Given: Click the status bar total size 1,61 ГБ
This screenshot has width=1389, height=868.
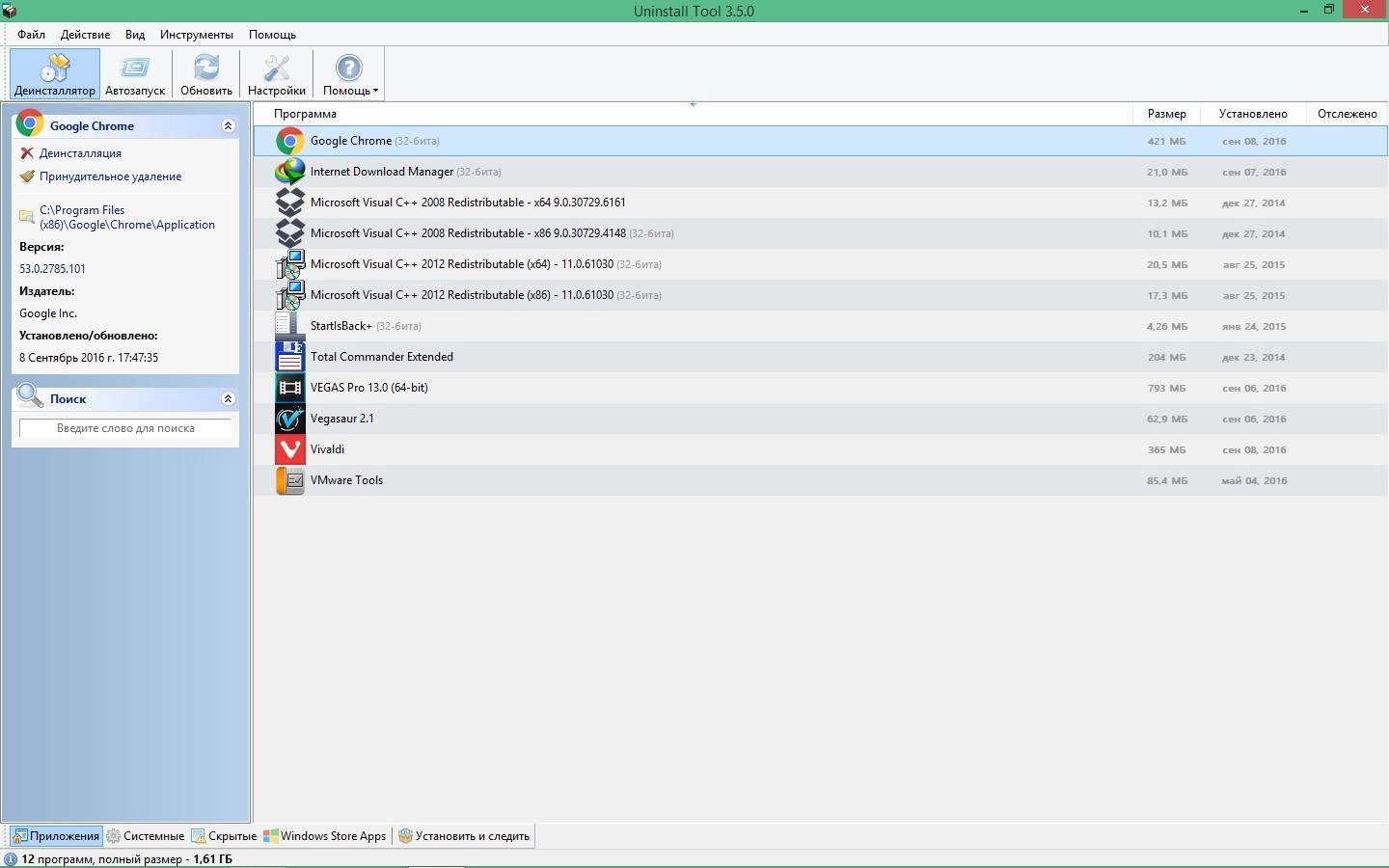Looking at the screenshot, I should pyautogui.click(x=212, y=859).
